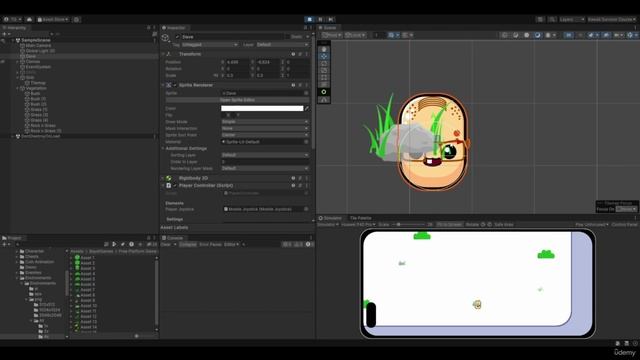Screen dimensions: 640x360
Task: Select the View hand tool in Scene
Action: pos(324,49)
